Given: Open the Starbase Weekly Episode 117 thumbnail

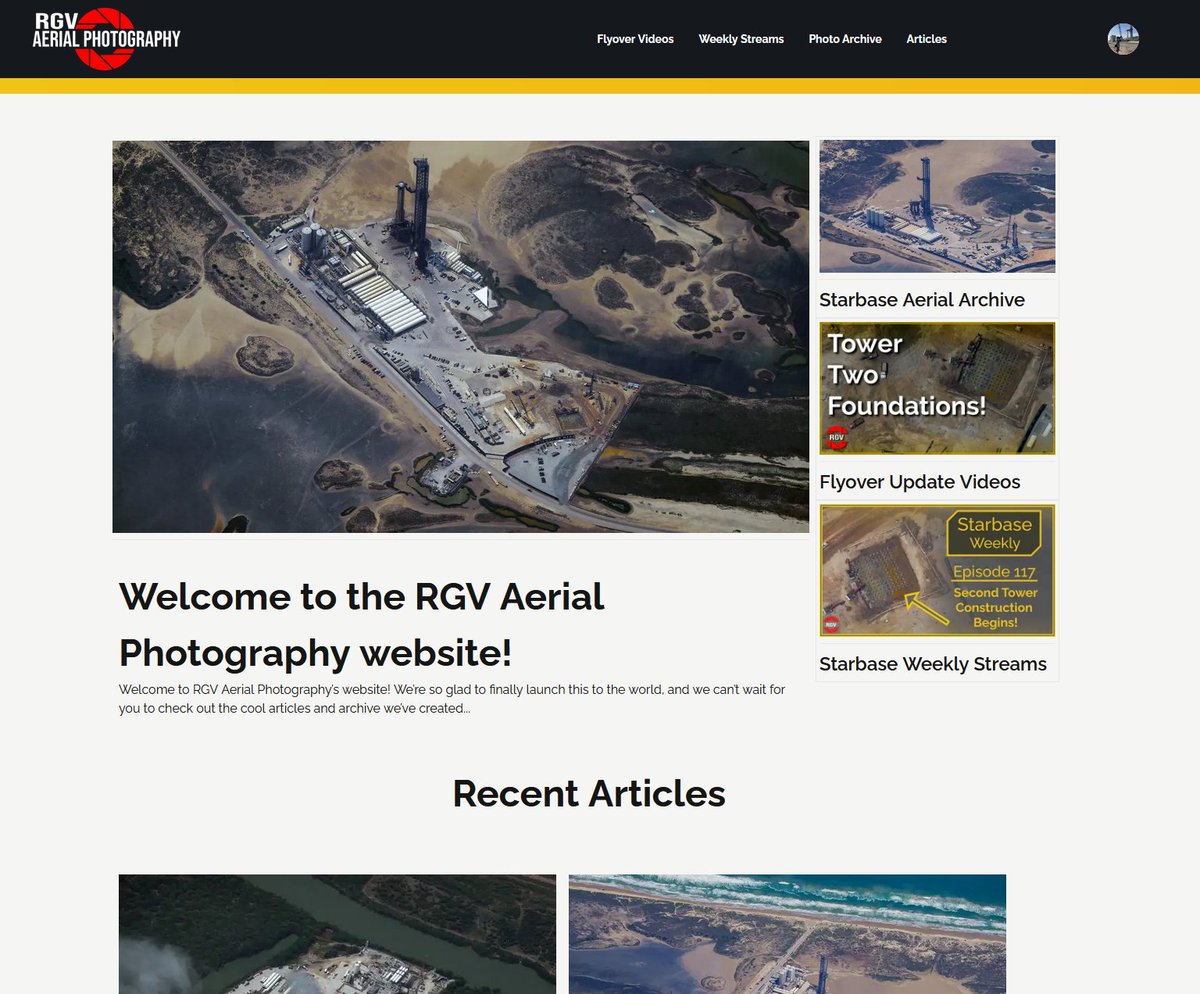Looking at the screenshot, I should pyautogui.click(x=937, y=570).
